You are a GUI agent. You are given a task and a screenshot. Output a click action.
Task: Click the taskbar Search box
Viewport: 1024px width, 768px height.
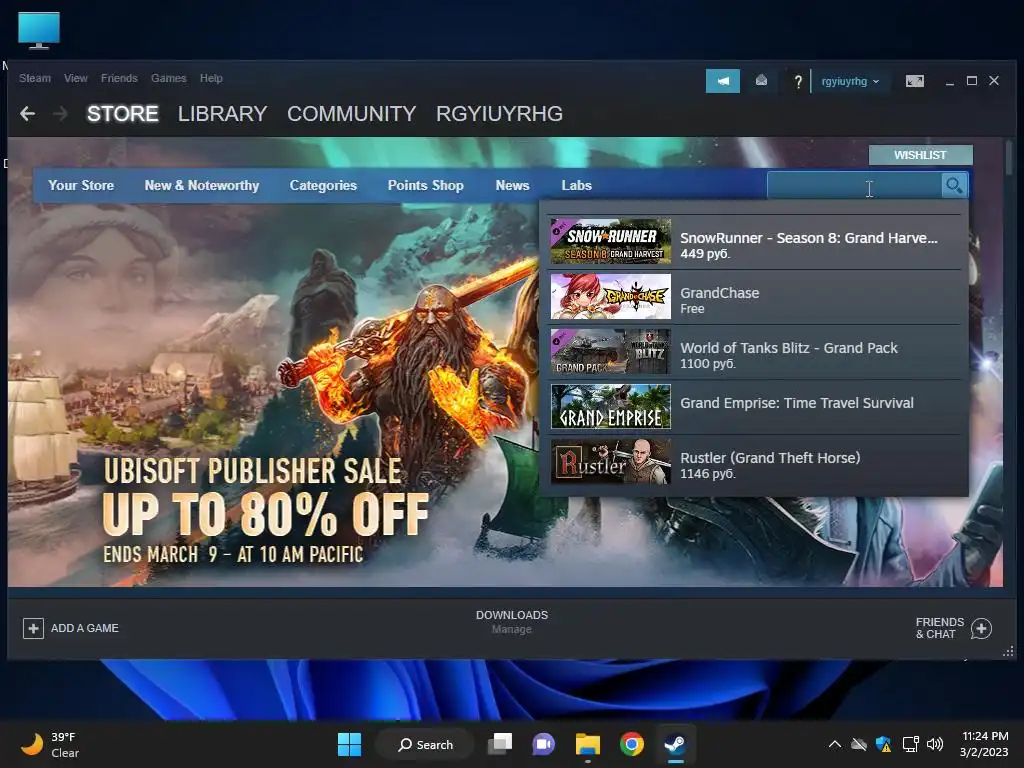424,744
